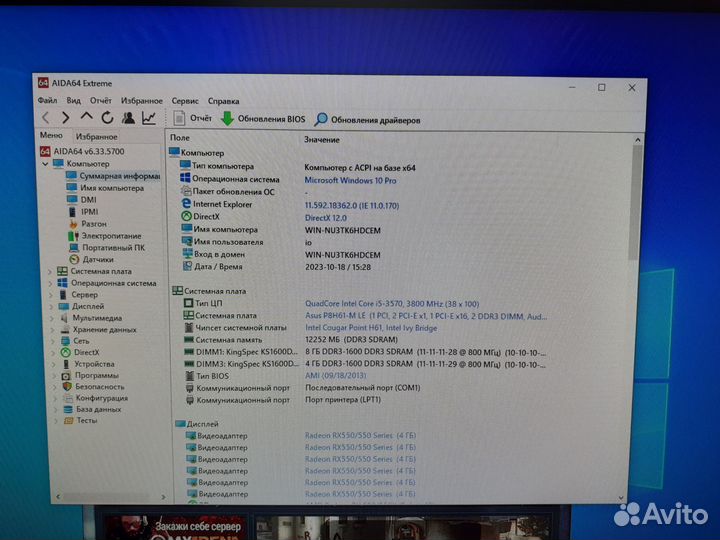Screen dimensions: 720x540
Task: Click the green BIOS update arrow icon
Action: point(227,119)
